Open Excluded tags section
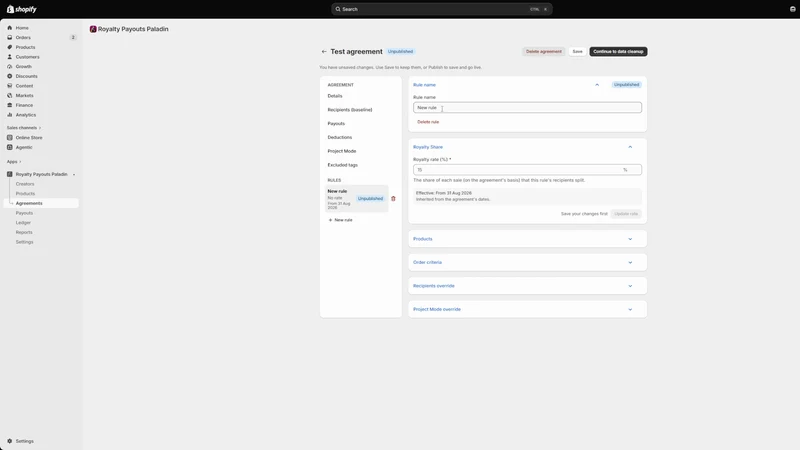Image resolution: width=800 pixels, height=450 pixels. (342, 165)
